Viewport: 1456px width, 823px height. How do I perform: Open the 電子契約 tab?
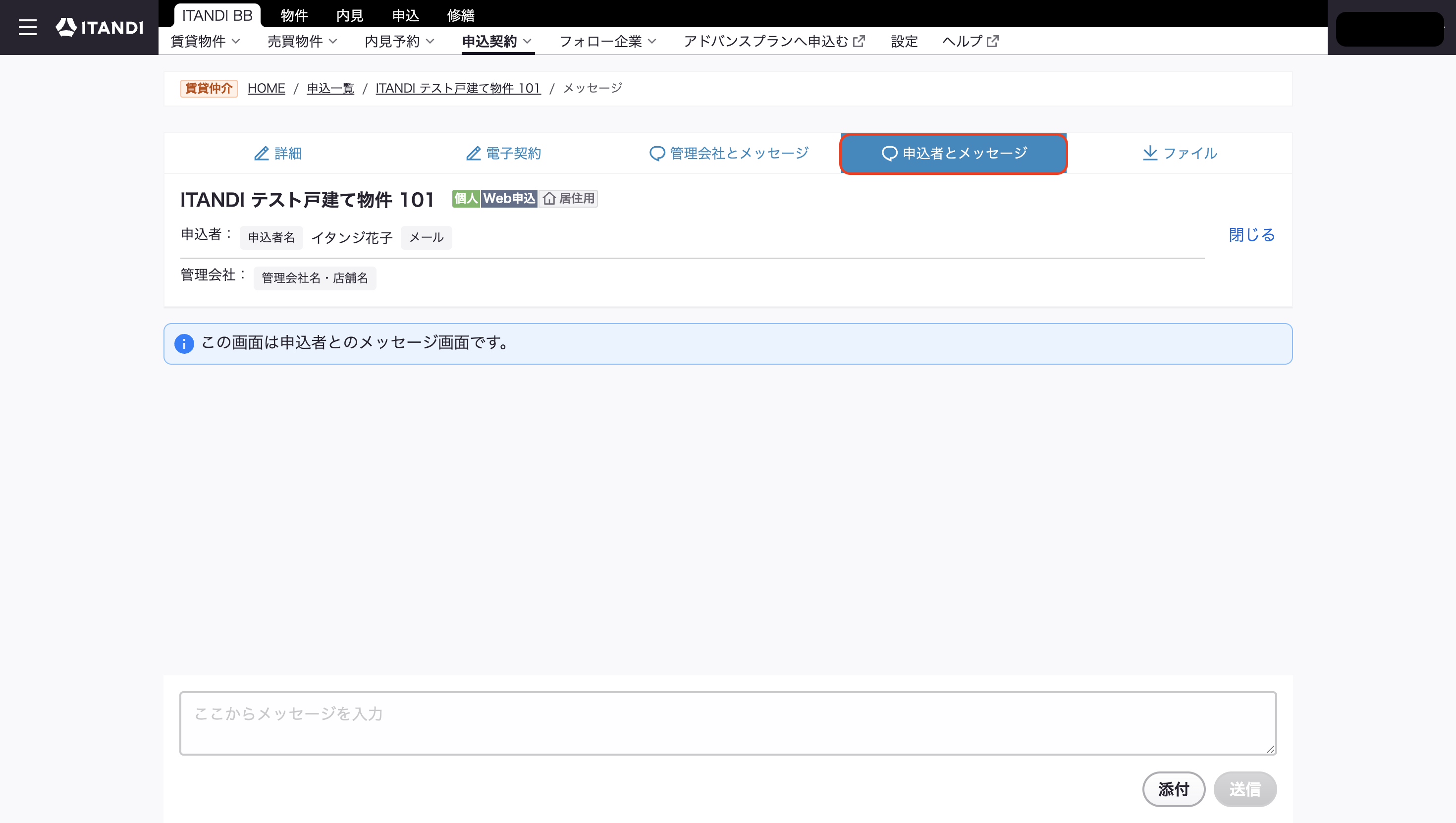(x=503, y=153)
